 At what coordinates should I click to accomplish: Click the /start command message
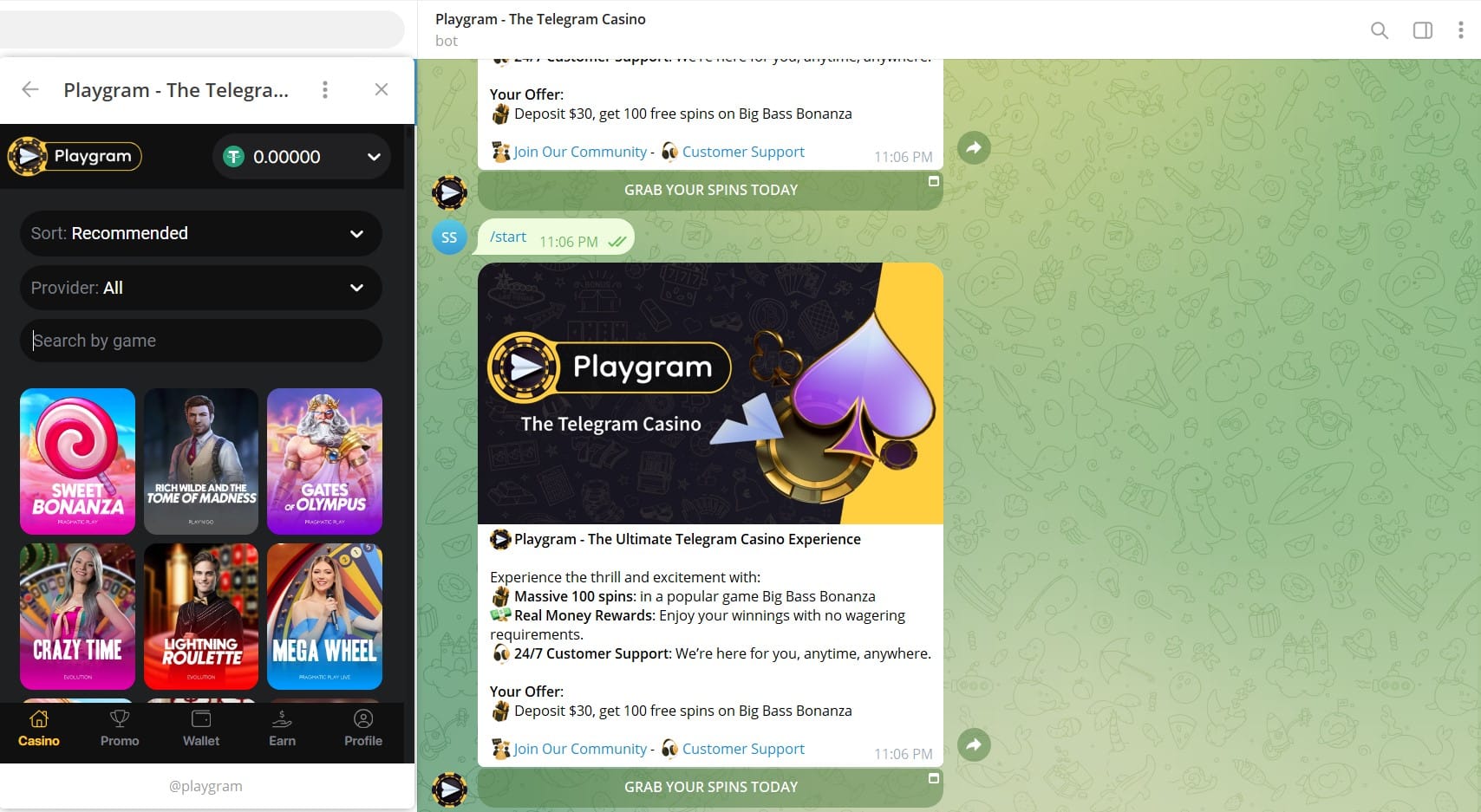pos(508,237)
